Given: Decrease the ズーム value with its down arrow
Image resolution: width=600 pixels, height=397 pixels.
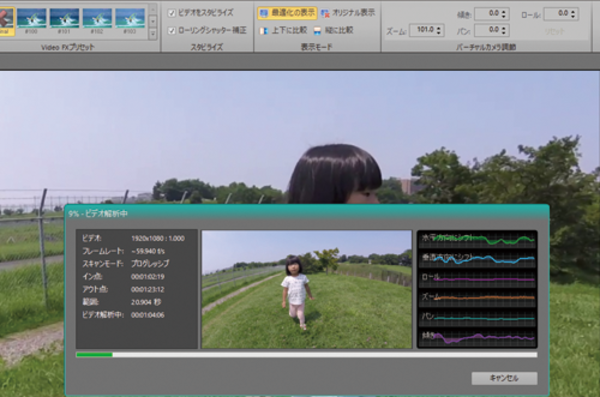Looking at the screenshot, I should (x=439, y=33).
